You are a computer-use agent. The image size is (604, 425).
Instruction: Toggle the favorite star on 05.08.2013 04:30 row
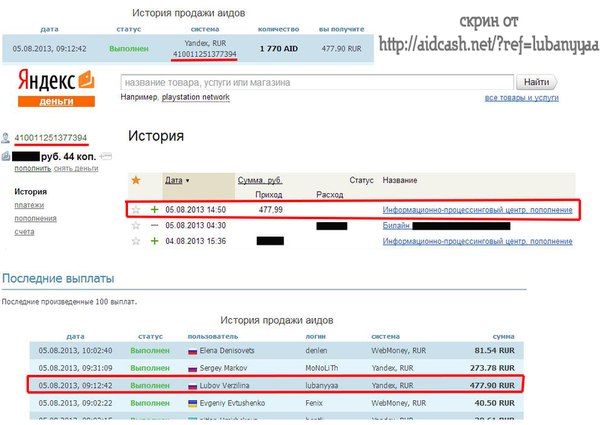[136, 226]
